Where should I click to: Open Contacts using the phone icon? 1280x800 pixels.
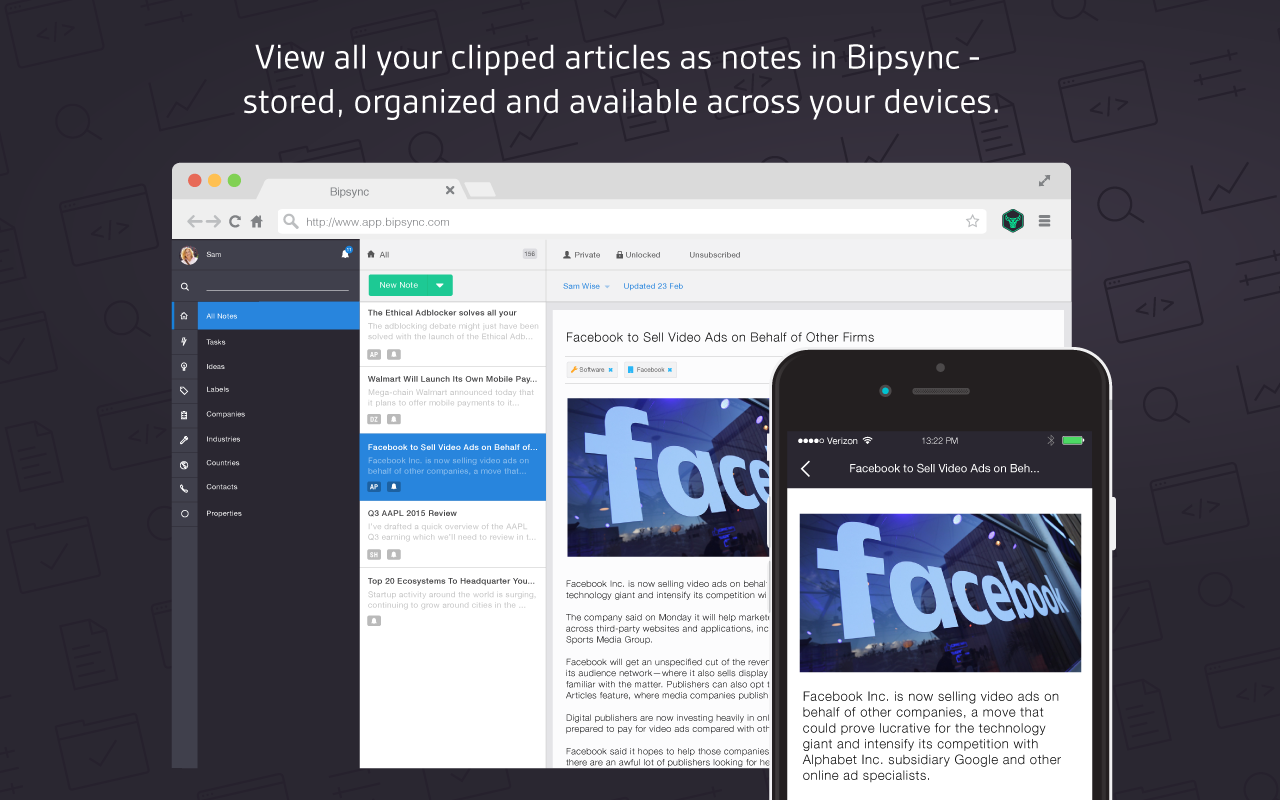click(184, 487)
